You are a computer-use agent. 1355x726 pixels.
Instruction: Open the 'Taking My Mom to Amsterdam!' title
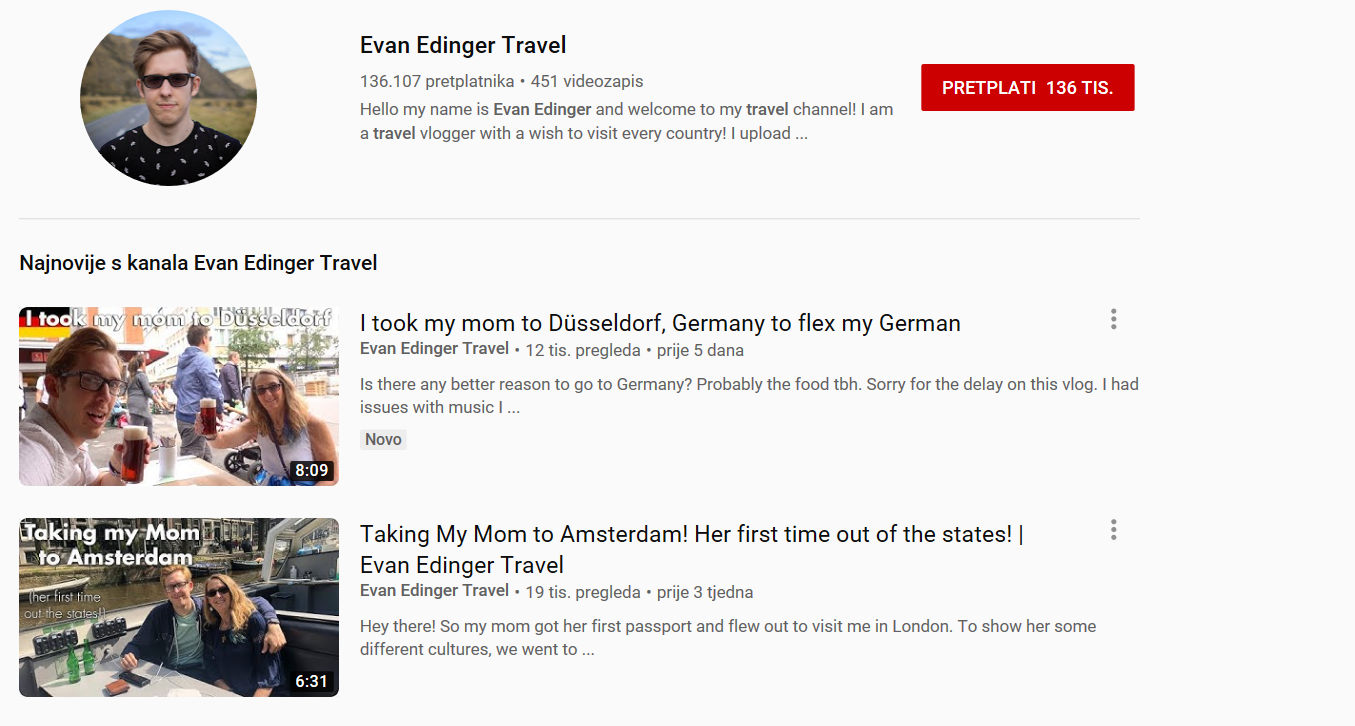click(692, 549)
